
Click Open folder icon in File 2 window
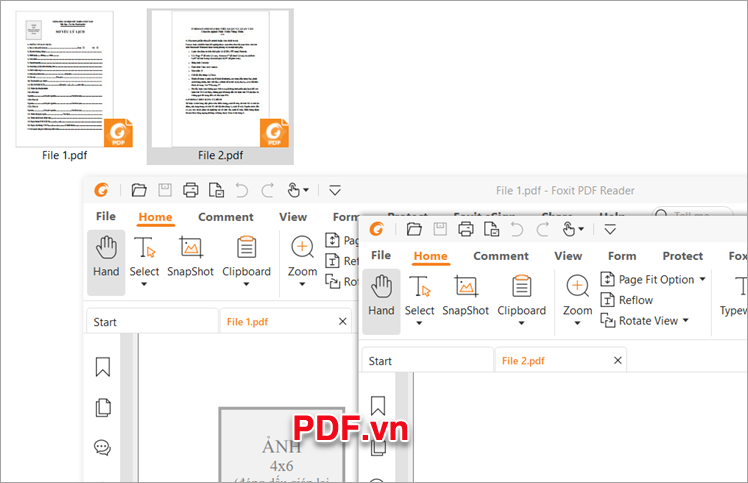[414, 229]
